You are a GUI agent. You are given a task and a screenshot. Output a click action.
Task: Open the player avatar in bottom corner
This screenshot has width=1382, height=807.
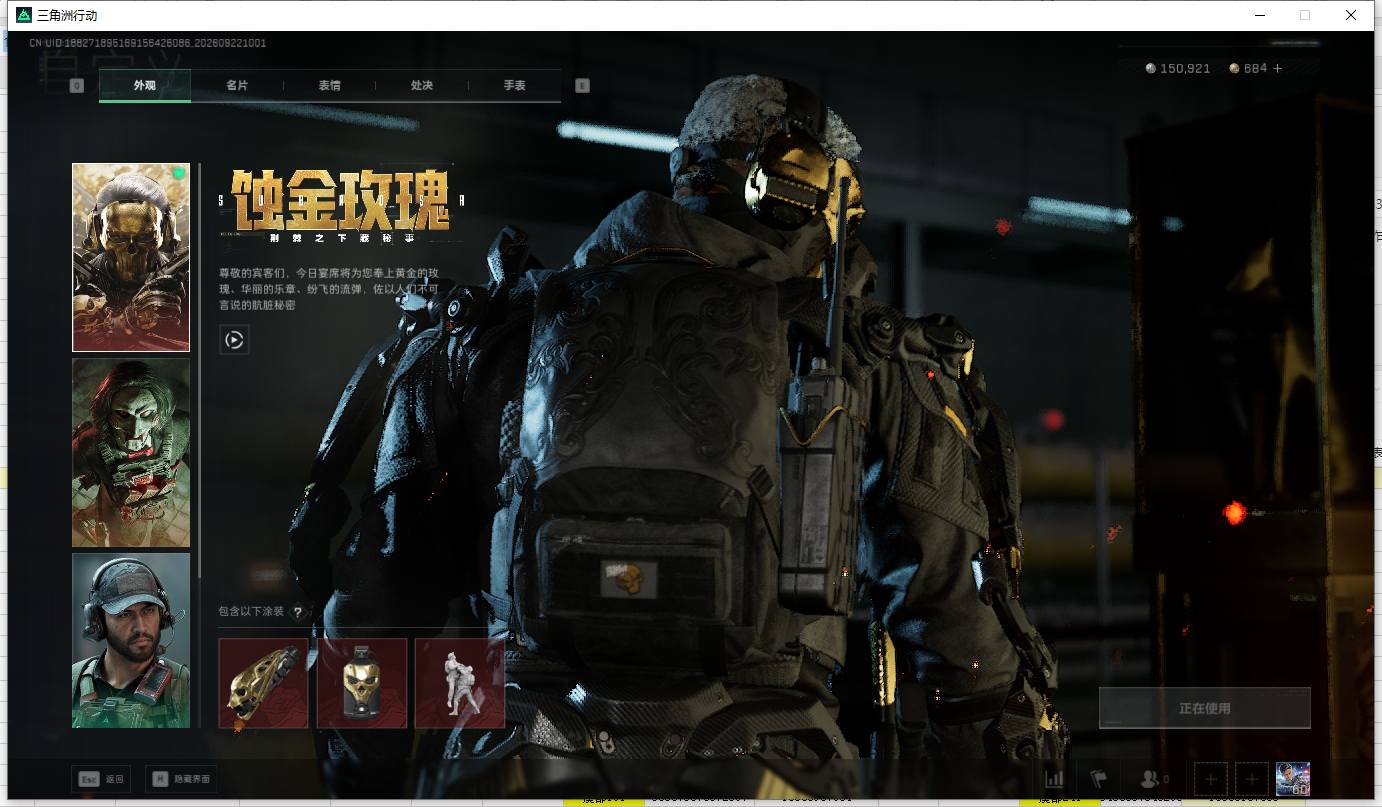point(1293,779)
